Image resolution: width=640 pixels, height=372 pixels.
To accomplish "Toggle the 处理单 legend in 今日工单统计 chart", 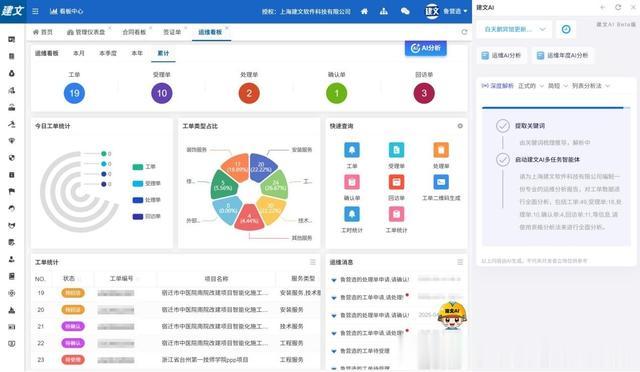I will pyautogui.click(x=147, y=200).
